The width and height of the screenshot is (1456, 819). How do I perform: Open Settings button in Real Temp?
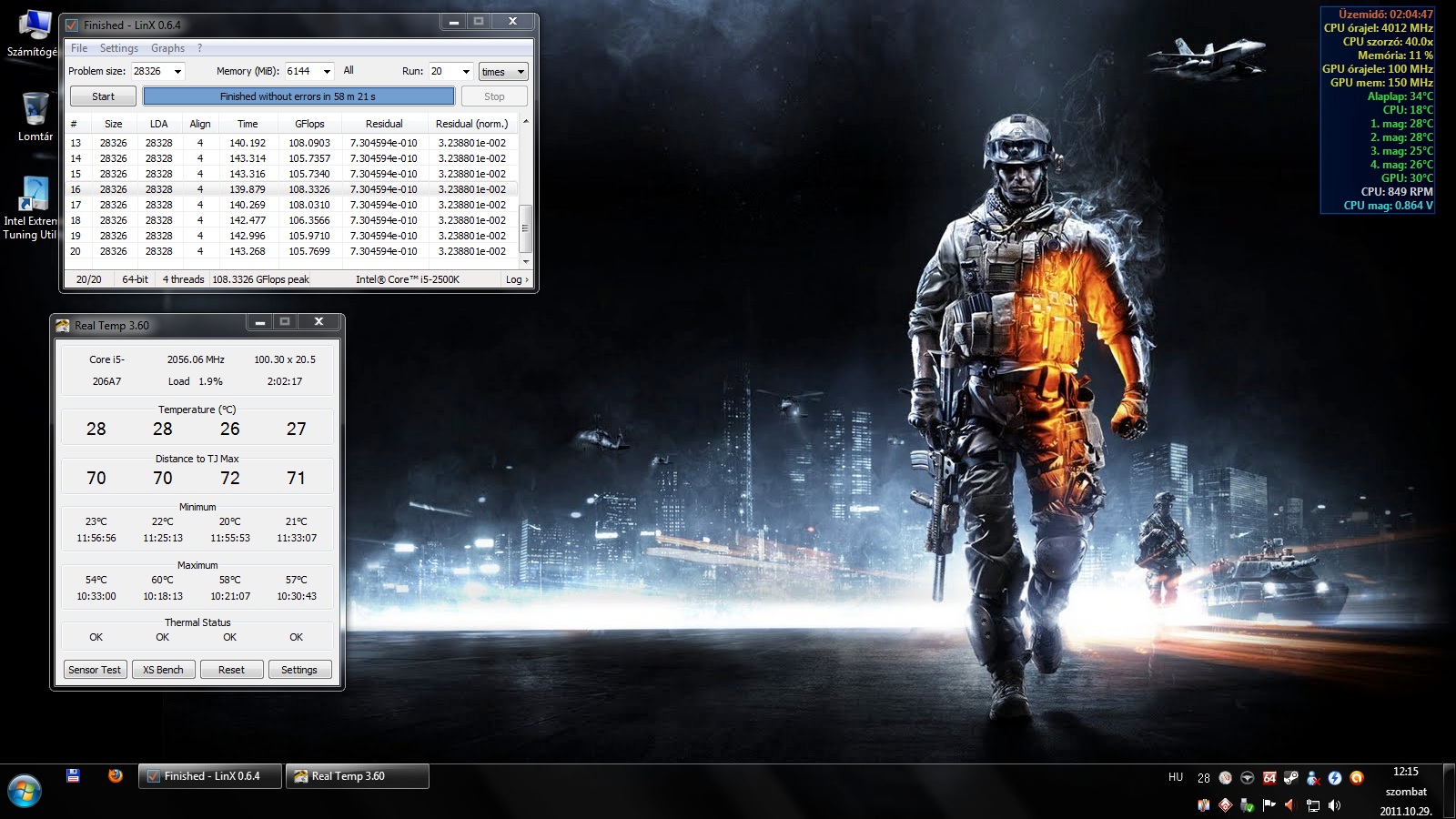click(299, 670)
